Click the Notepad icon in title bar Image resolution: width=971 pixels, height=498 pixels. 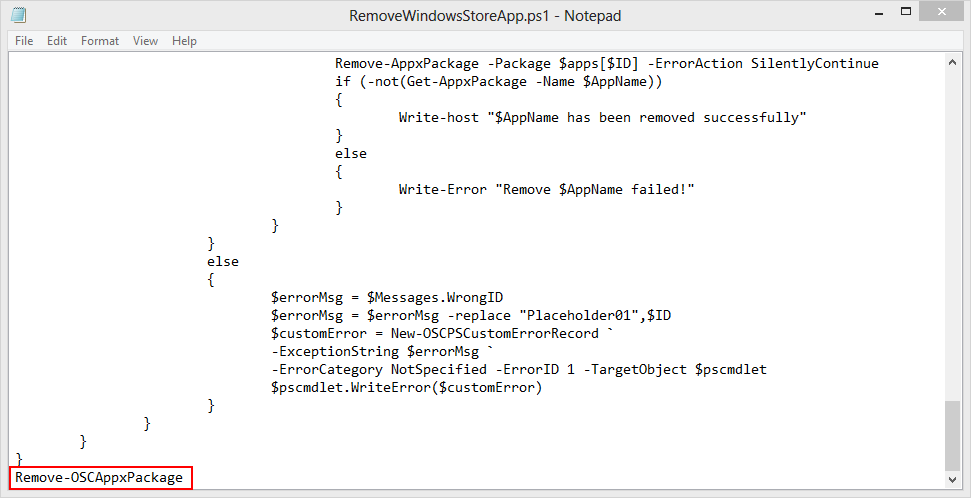click(19, 16)
